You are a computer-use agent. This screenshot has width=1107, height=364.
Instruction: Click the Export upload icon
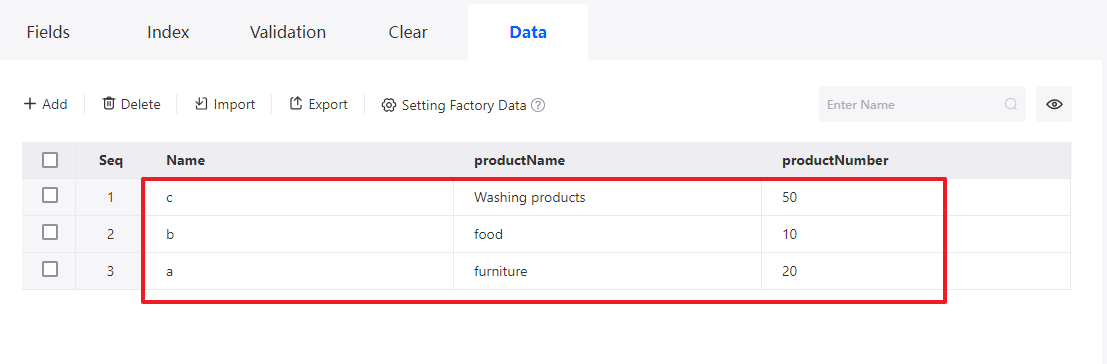[x=297, y=104]
